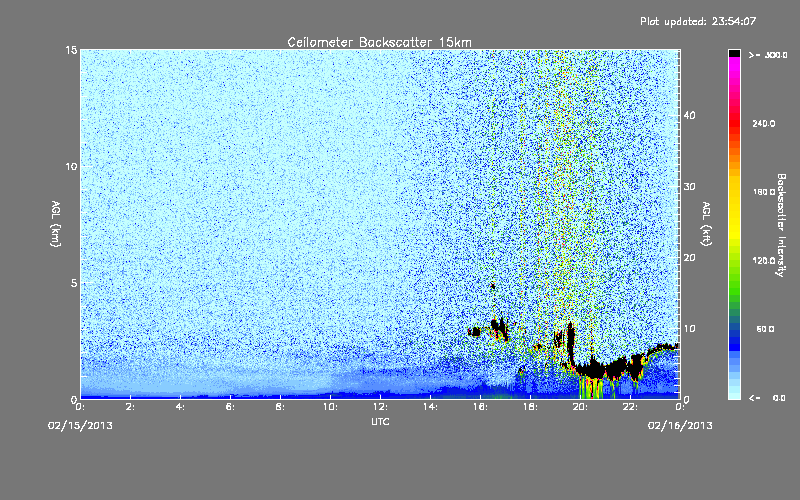The image size is (800, 500).
Task: Click the 10 km tick on left axis
Action: pyautogui.click(x=71, y=167)
